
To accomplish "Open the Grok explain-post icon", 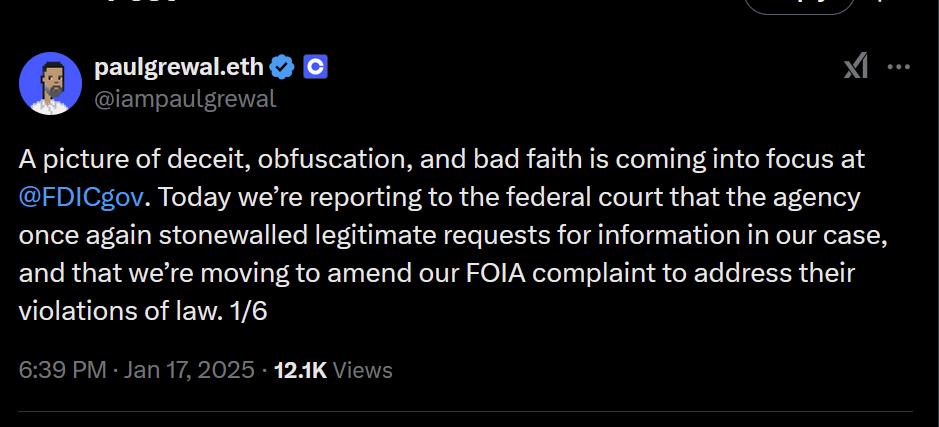I will [x=855, y=68].
